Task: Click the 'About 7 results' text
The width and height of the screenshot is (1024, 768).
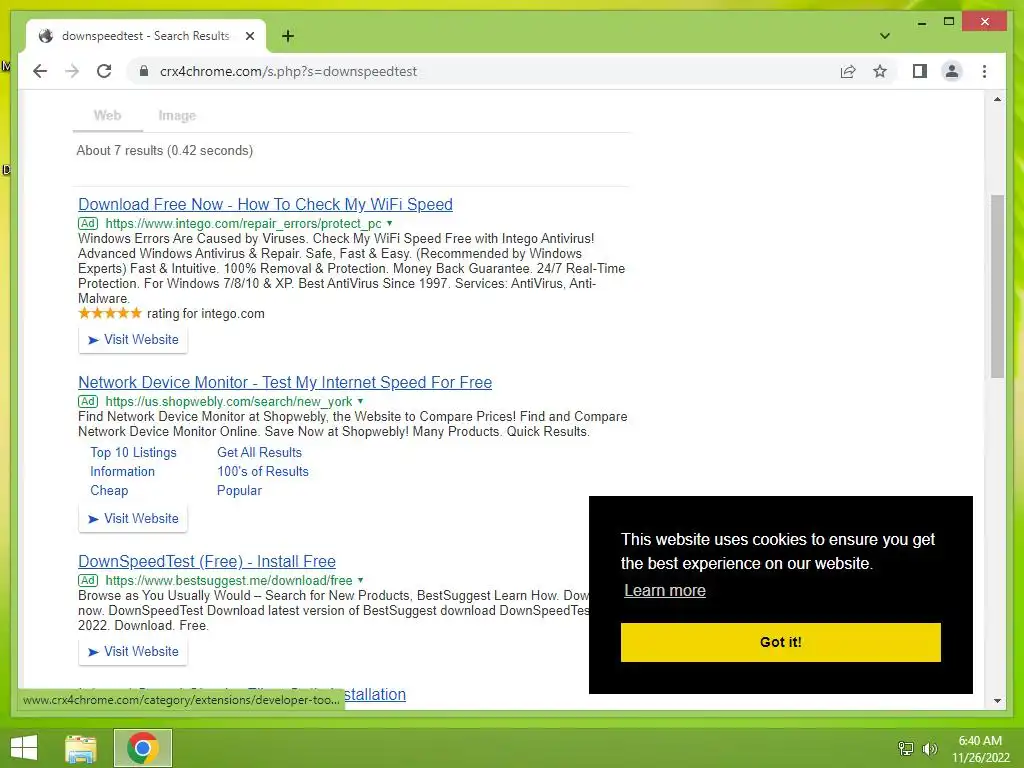Action: pos(165,151)
